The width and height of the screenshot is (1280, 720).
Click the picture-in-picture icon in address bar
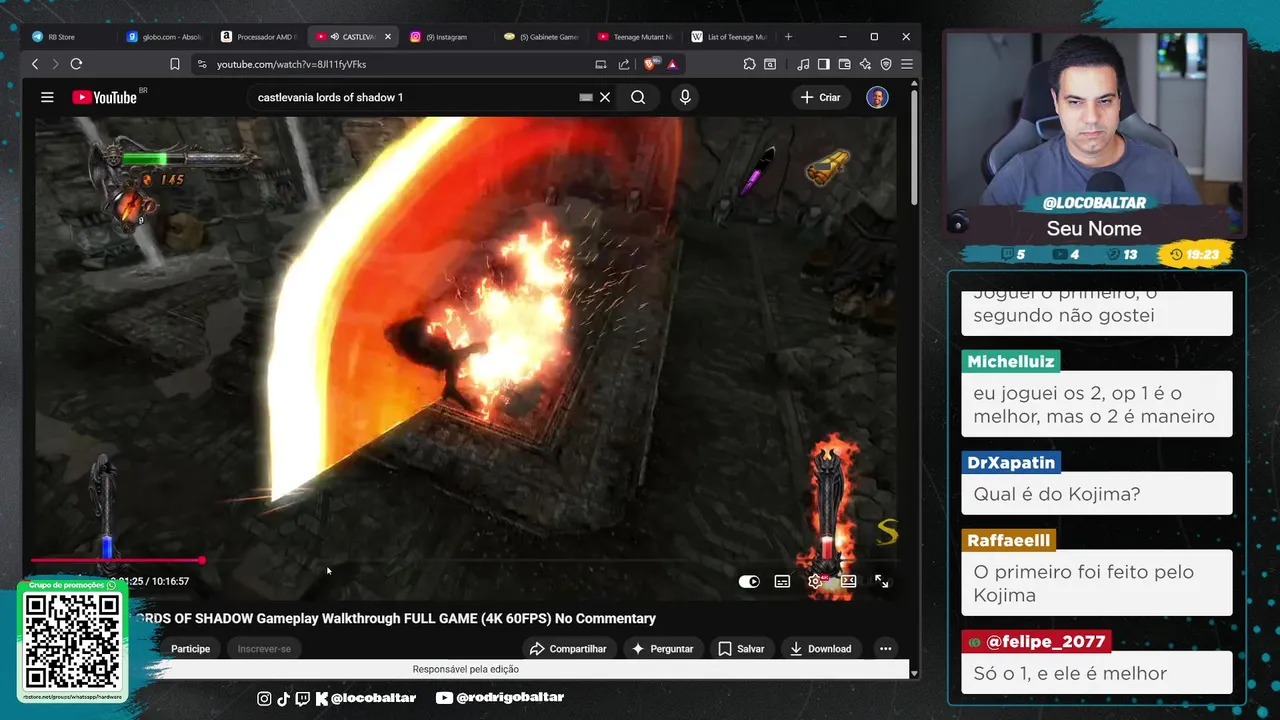[x=601, y=64]
